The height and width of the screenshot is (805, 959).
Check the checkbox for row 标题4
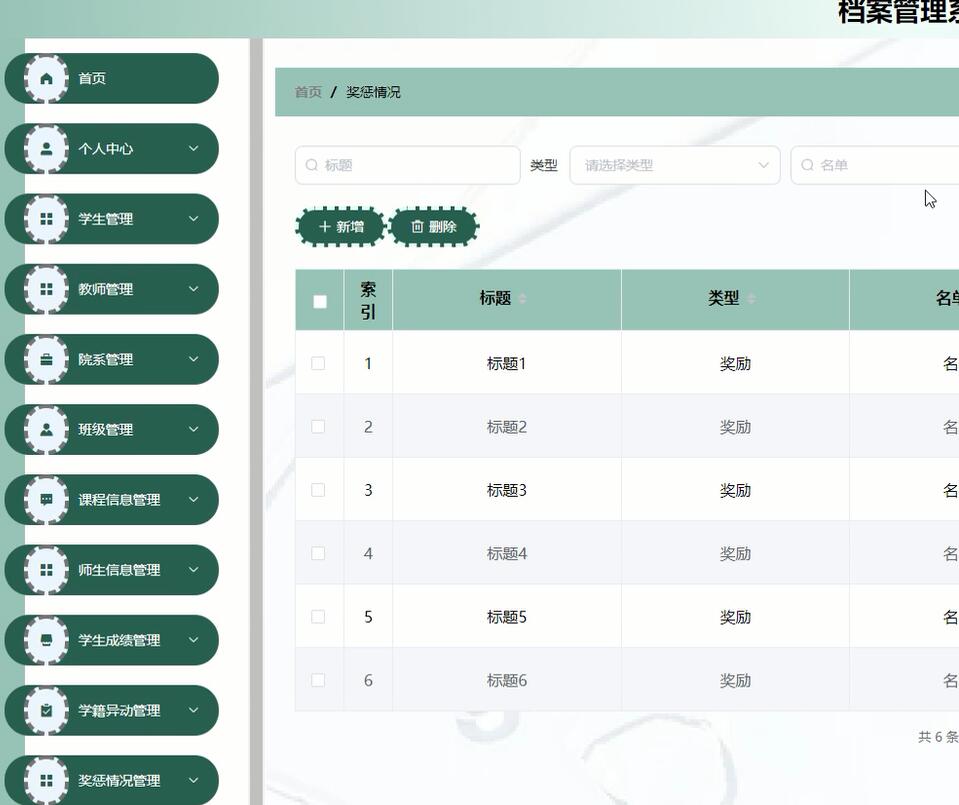pyautogui.click(x=318, y=553)
